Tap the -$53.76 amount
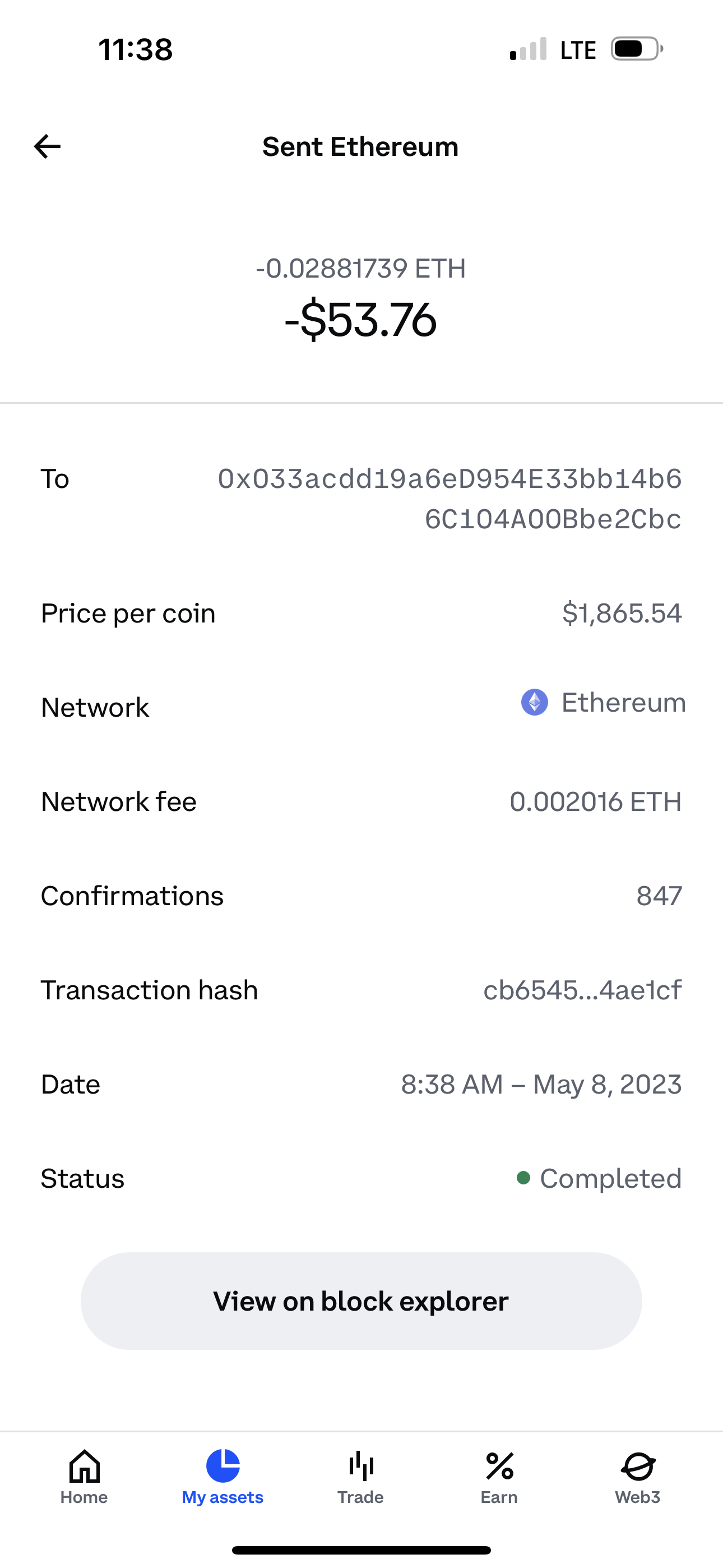 (x=361, y=320)
